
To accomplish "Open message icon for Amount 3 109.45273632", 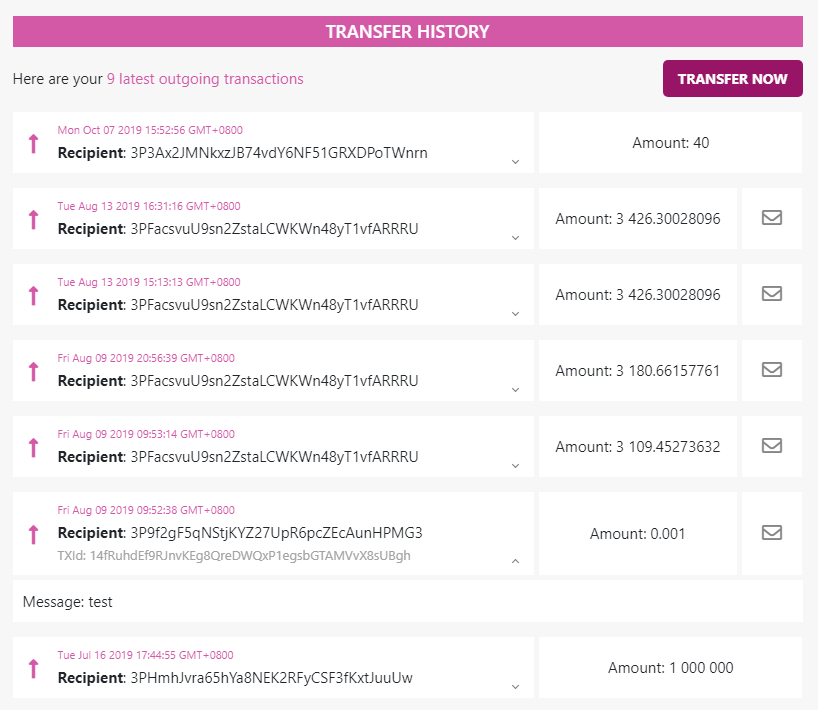I will pos(771,446).
